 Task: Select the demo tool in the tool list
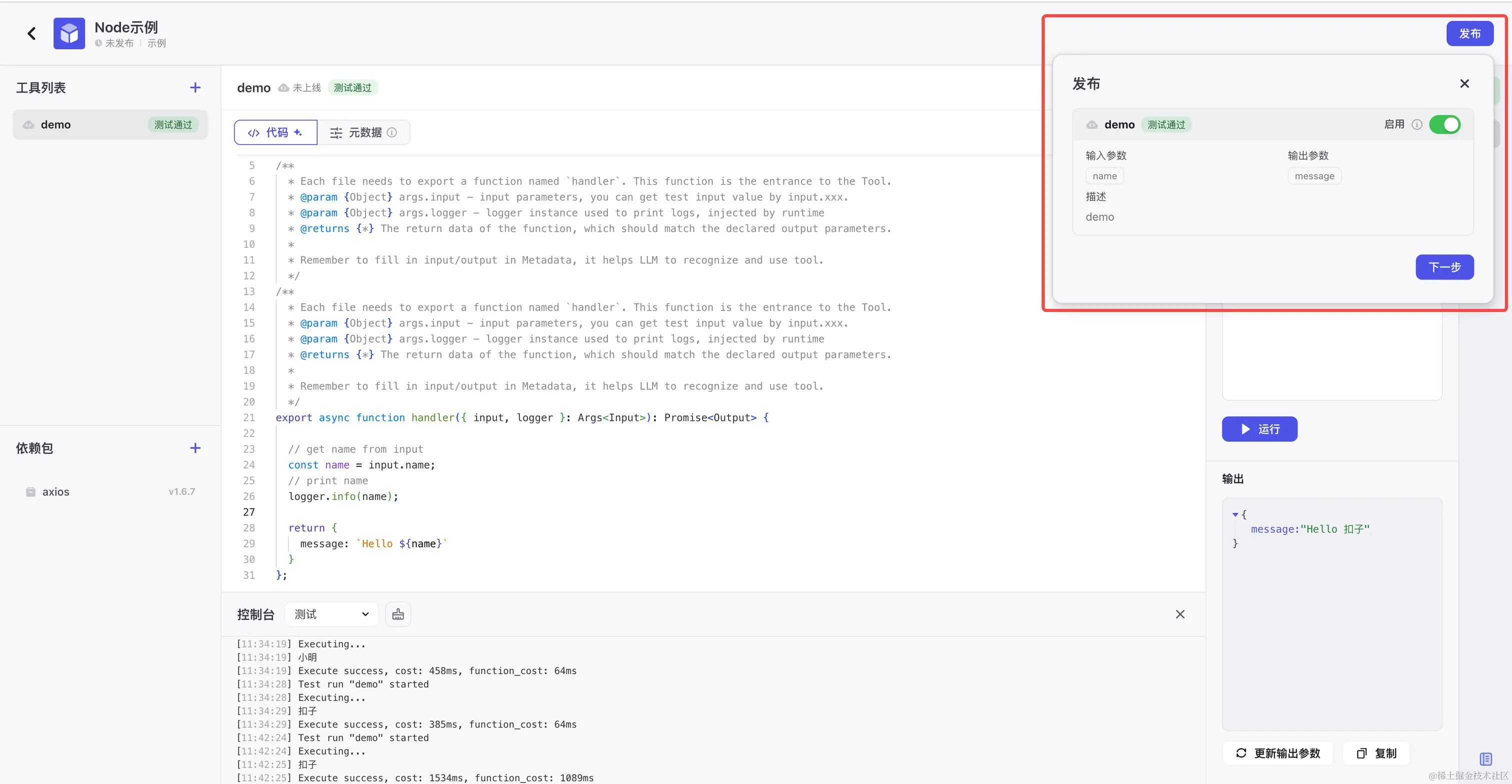coord(110,125)
